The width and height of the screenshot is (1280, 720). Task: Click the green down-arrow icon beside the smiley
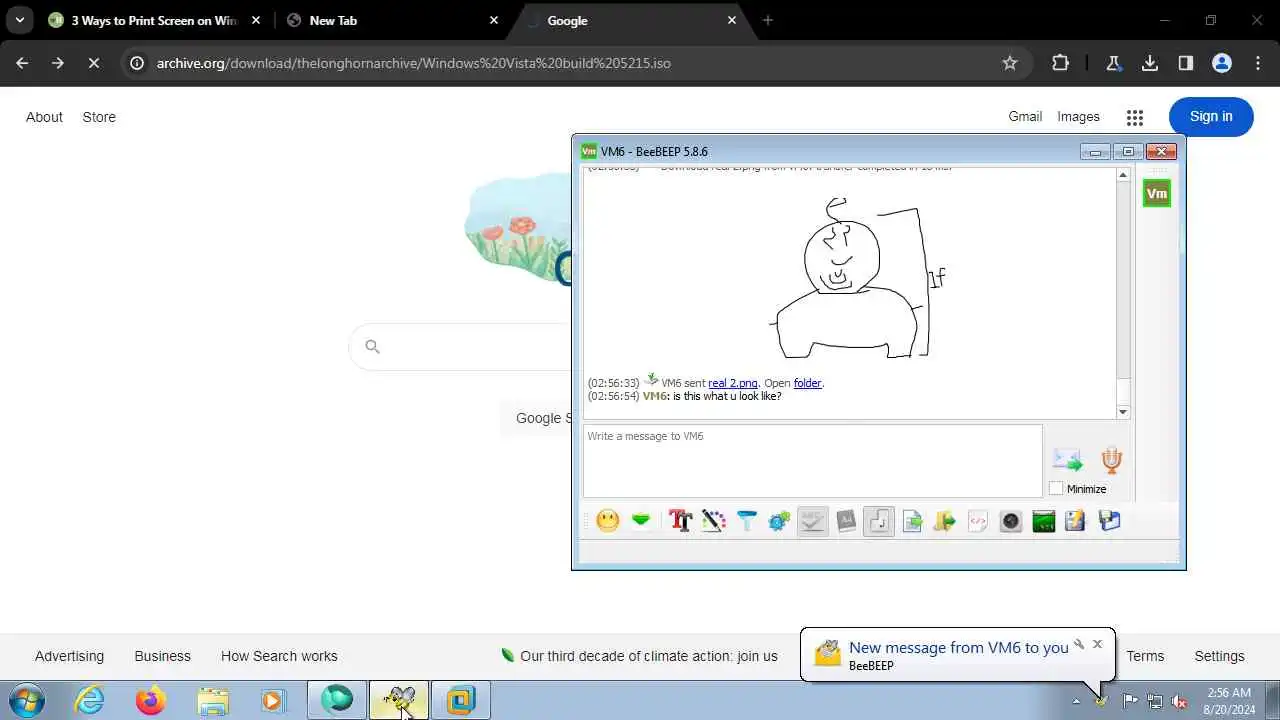(x=641, y=520)
